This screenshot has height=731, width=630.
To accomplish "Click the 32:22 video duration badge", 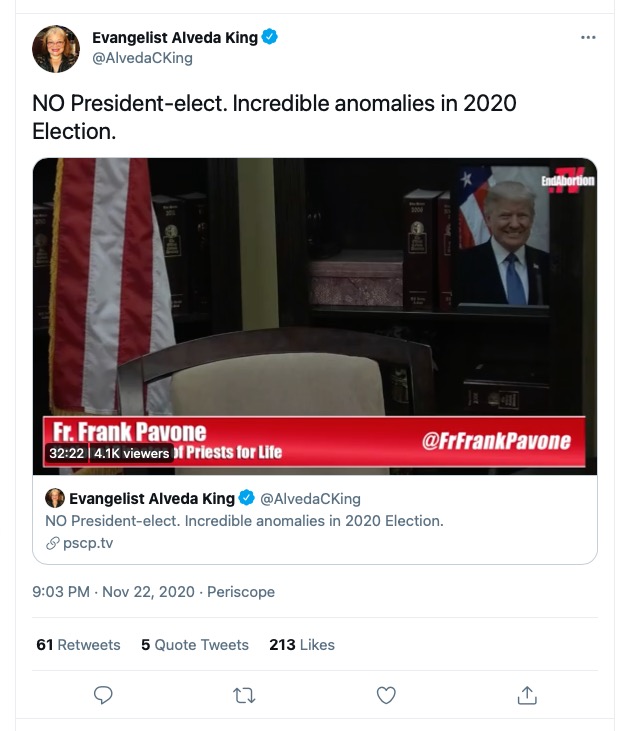I will [68, 453].
